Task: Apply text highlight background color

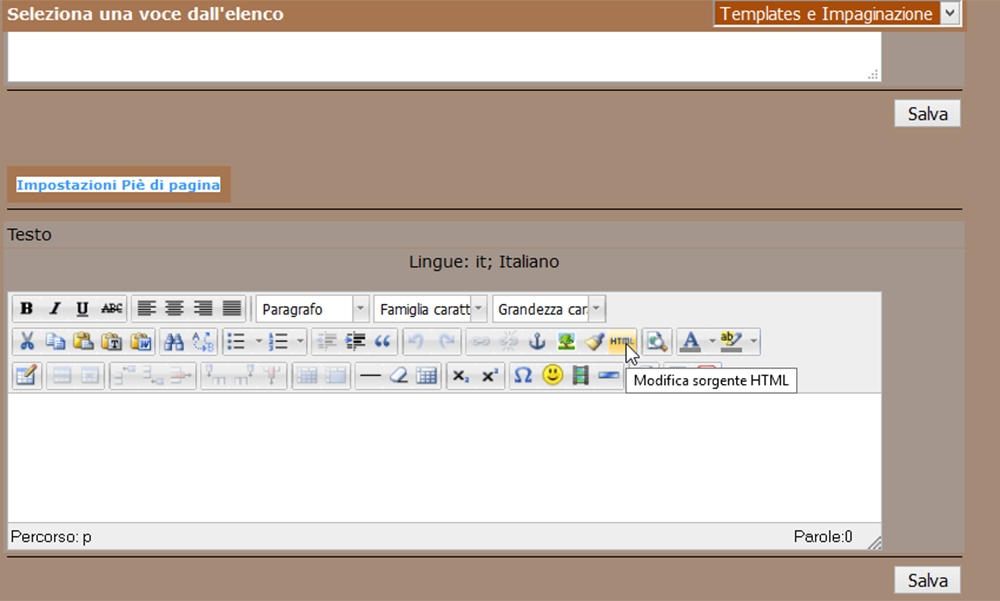Action: pyautogui.click(x=732, y=341)
